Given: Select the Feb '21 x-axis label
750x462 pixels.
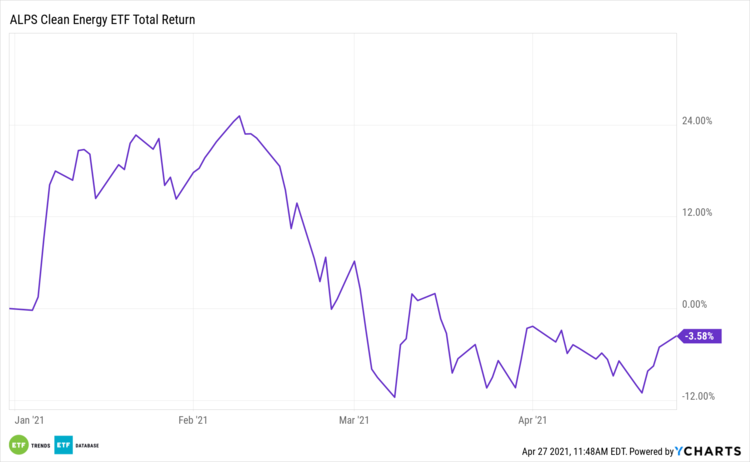Looking at the screenshot, I should click(192, 422).
